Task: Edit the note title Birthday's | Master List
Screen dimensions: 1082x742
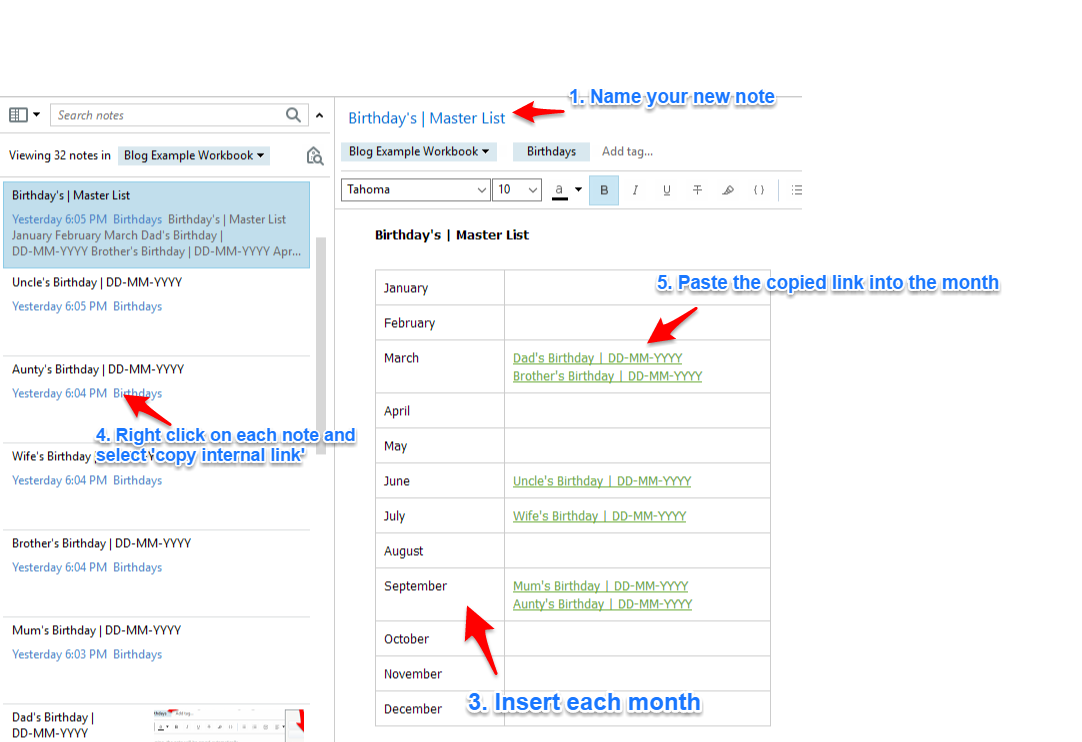Action: click(426, 118)
